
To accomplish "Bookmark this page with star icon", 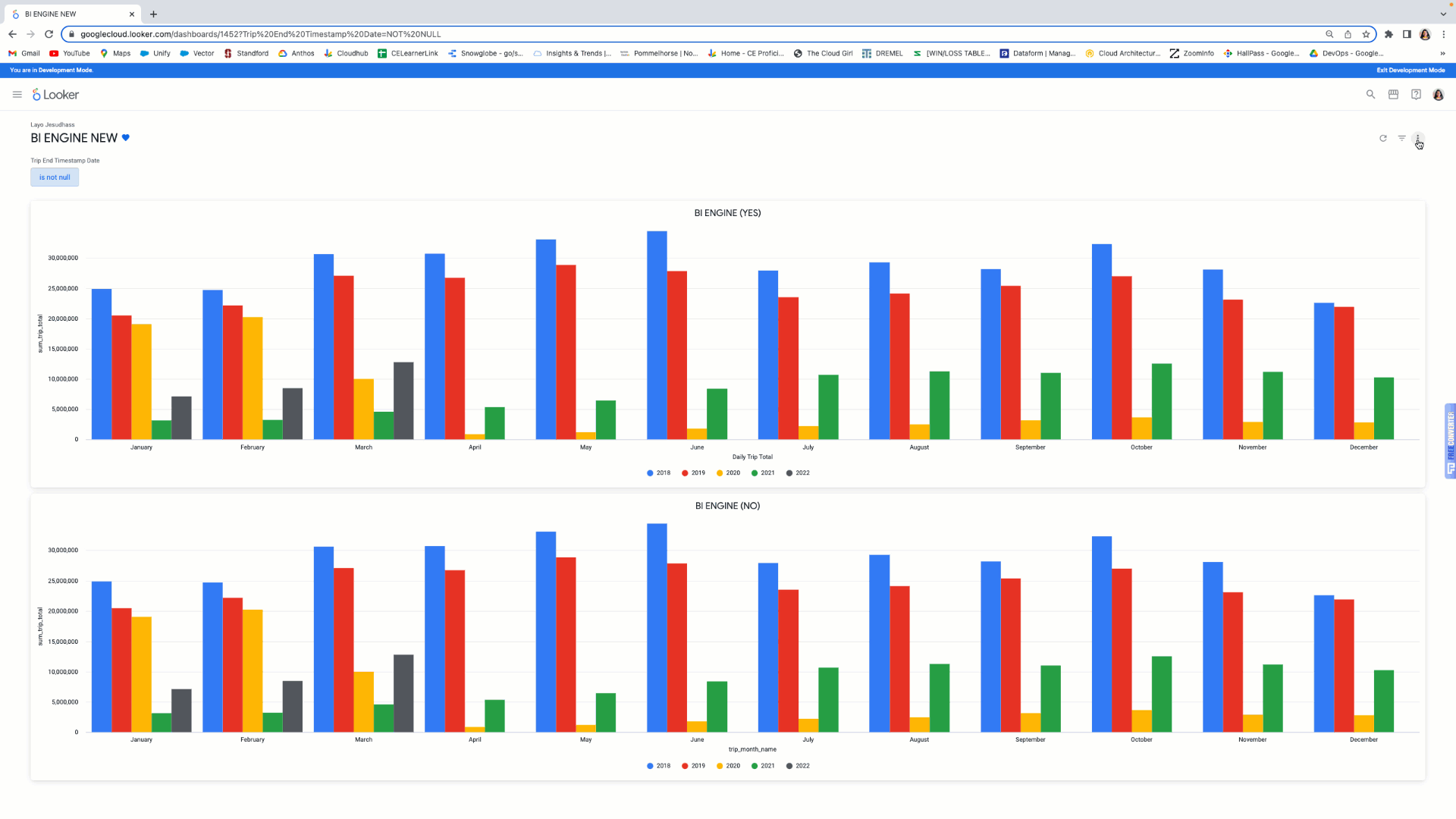I will 1366,34.
